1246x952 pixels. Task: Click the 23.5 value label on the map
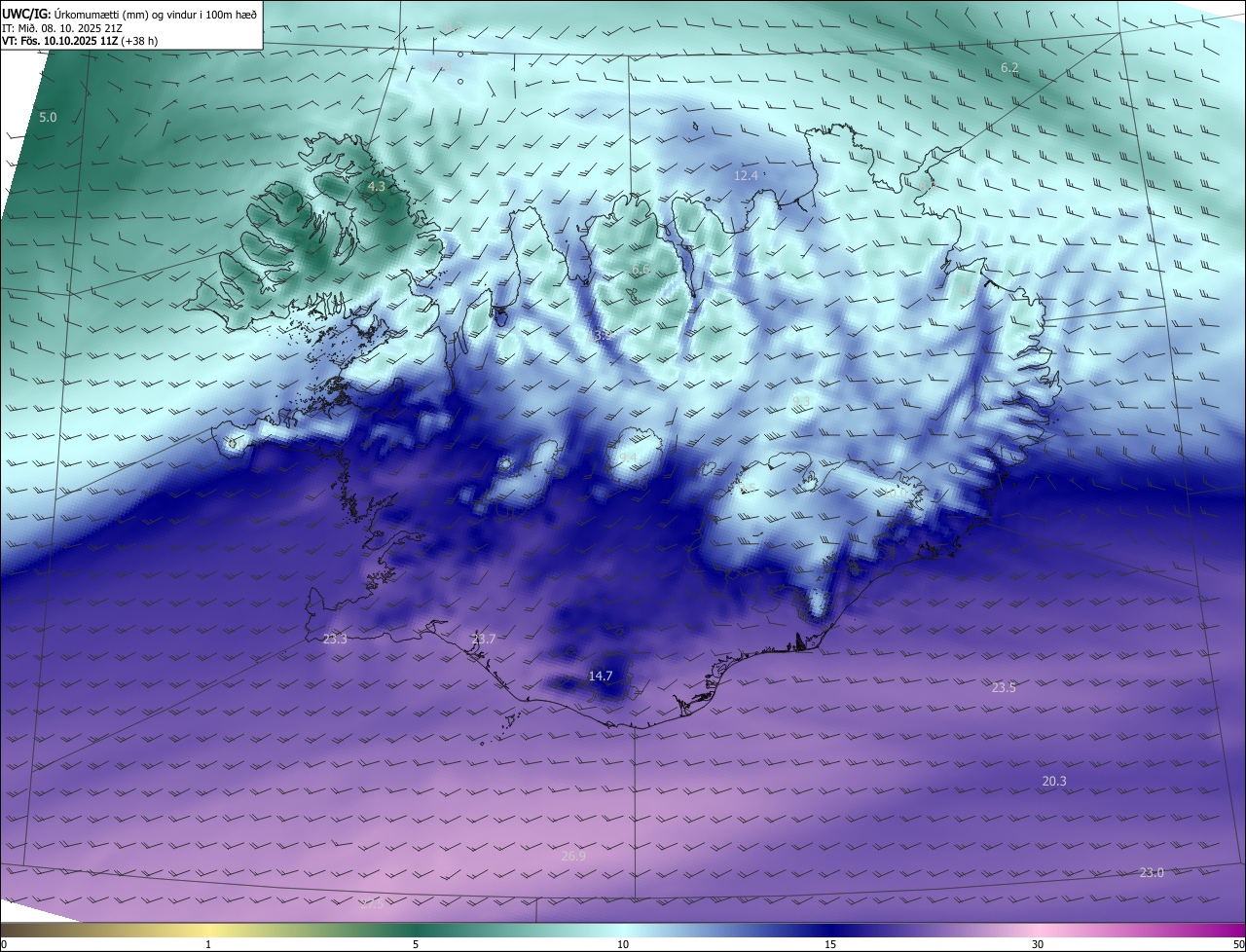click(1004, 687)
